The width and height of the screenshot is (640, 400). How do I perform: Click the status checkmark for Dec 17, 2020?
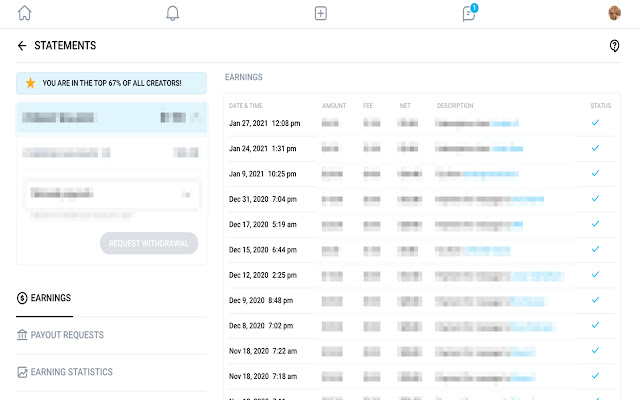click(x=596, y=224)
